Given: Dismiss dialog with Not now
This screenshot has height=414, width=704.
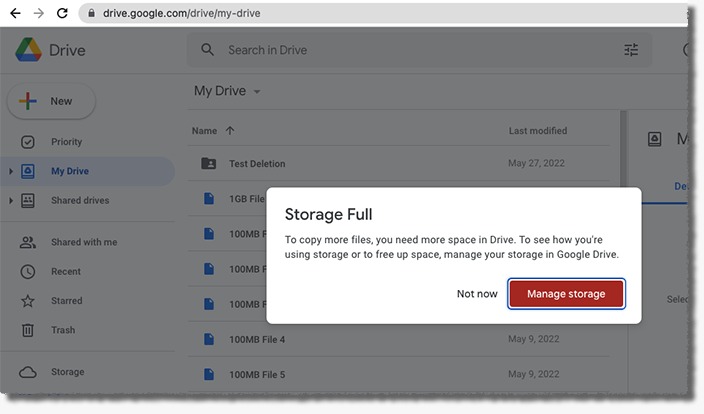Looking at the screenshot, I should (477, 294).
